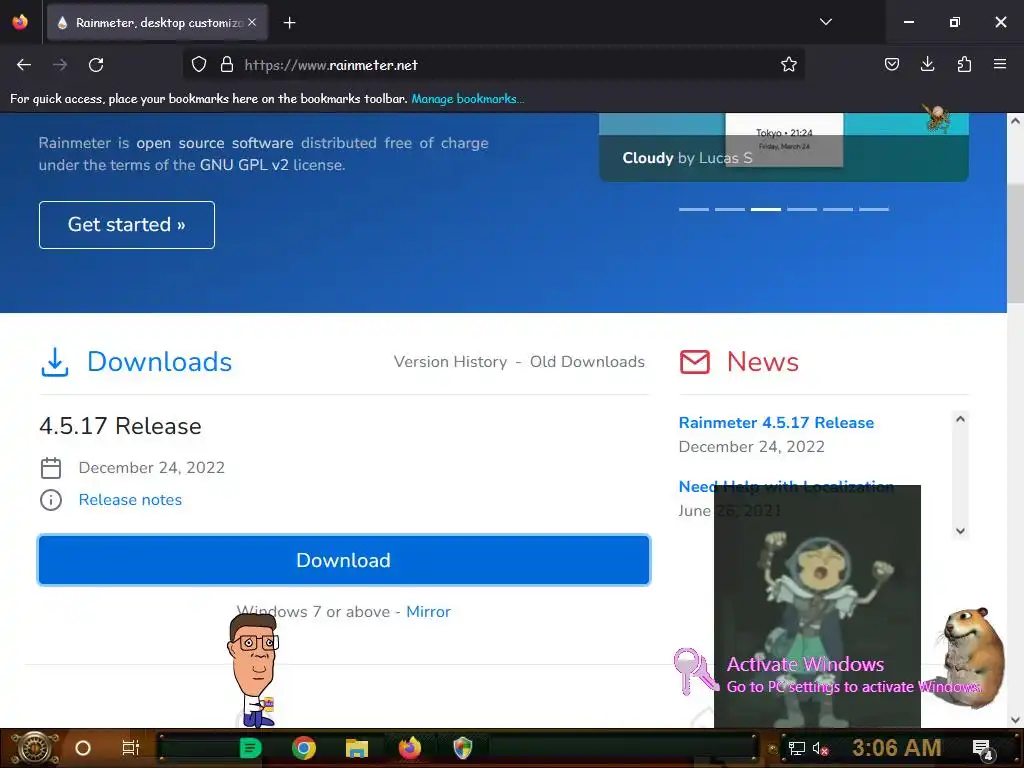Select fifth carousel slide indicator

pyautogui.click(x=838, y=209)
